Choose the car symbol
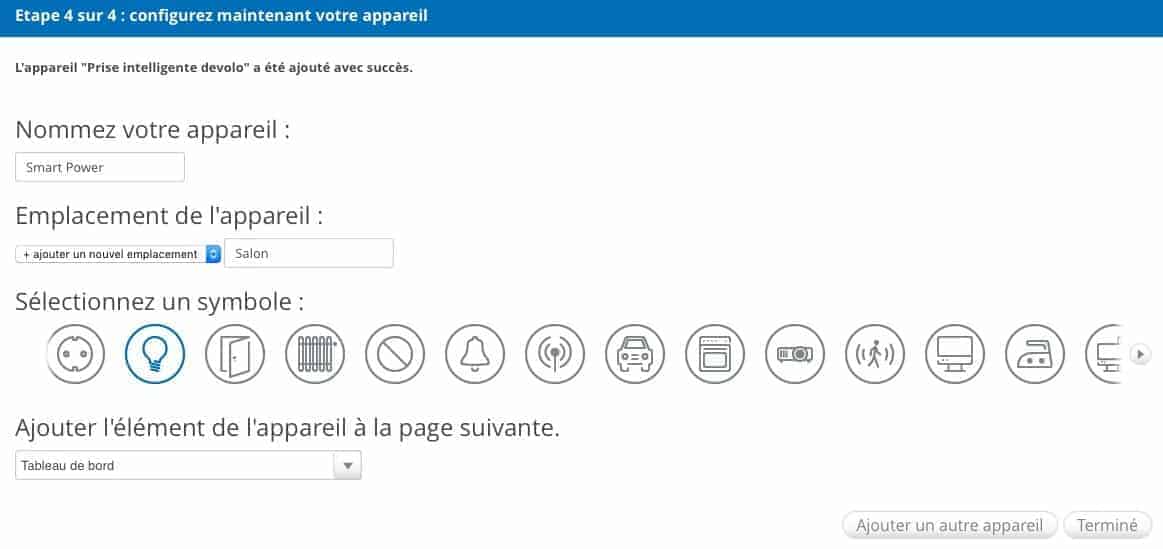This screenshot has height=549, width=1163. [x=635, y=353]
